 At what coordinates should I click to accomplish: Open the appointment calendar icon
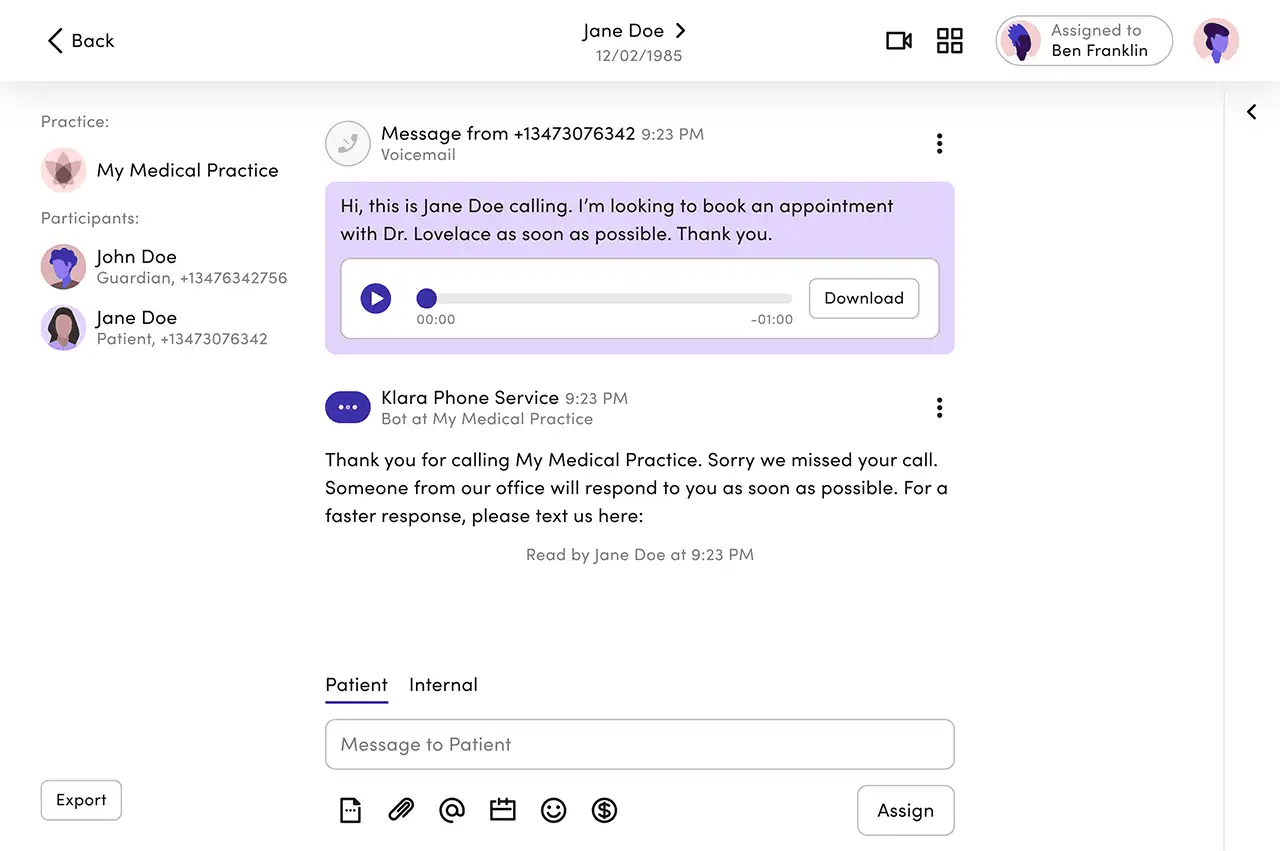point(503,810)
